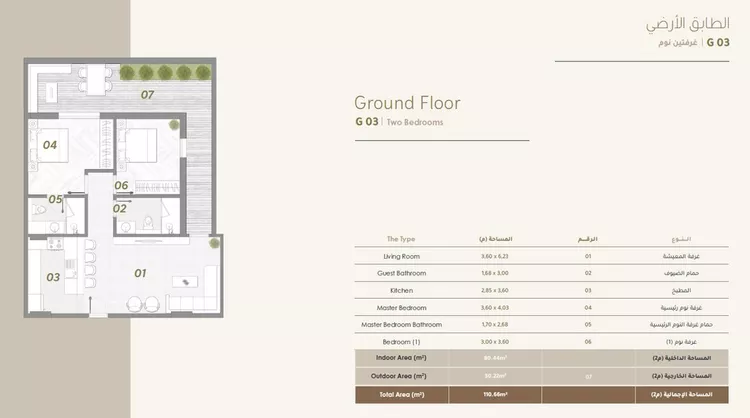This screenshot has height=418, width=750.
Task: Click the "110.66m²" total area value
Action: click(495, 395)
